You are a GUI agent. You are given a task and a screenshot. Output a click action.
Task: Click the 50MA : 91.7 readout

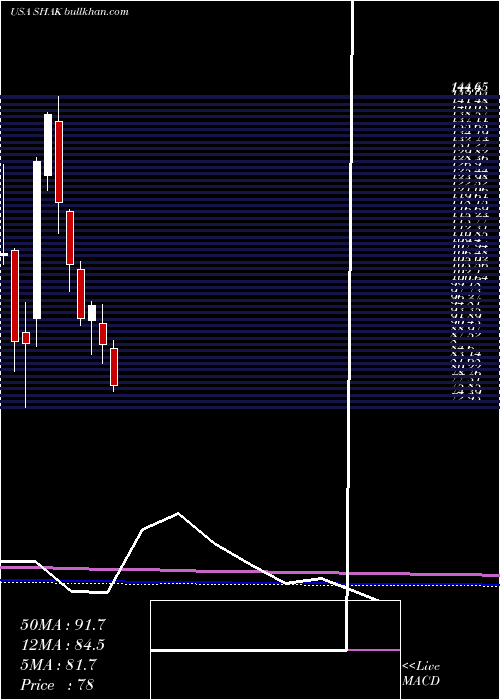pos(63,625)
